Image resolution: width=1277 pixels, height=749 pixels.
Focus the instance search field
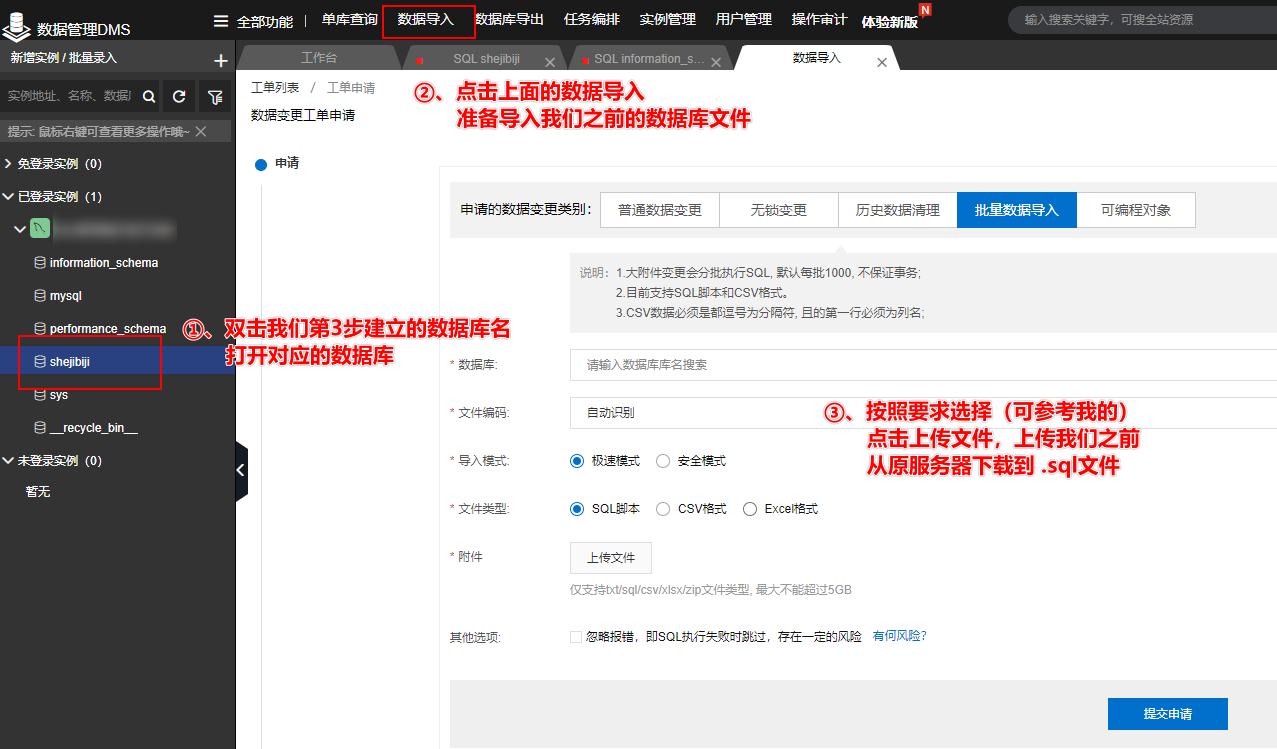pyautogui.click(x=70, y=97)
